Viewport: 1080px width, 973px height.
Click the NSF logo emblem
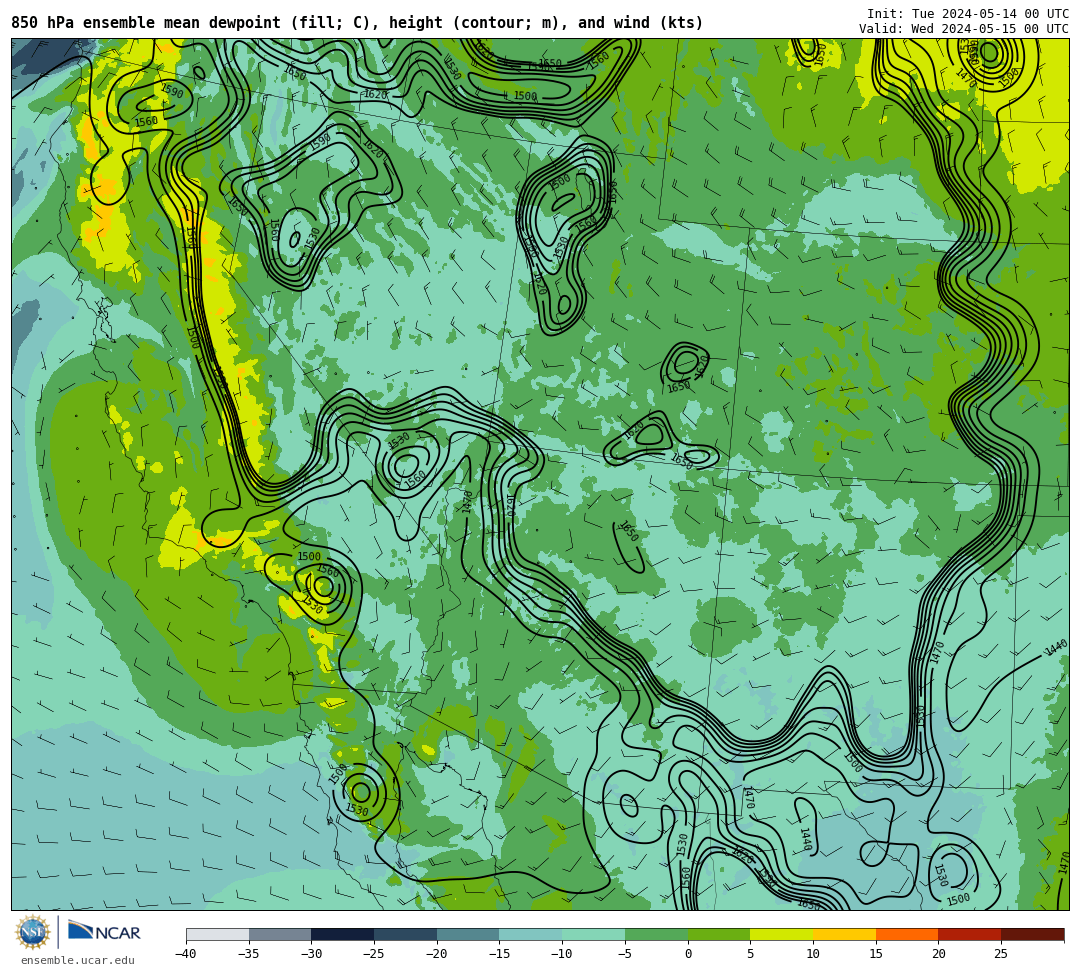(33, 932)
